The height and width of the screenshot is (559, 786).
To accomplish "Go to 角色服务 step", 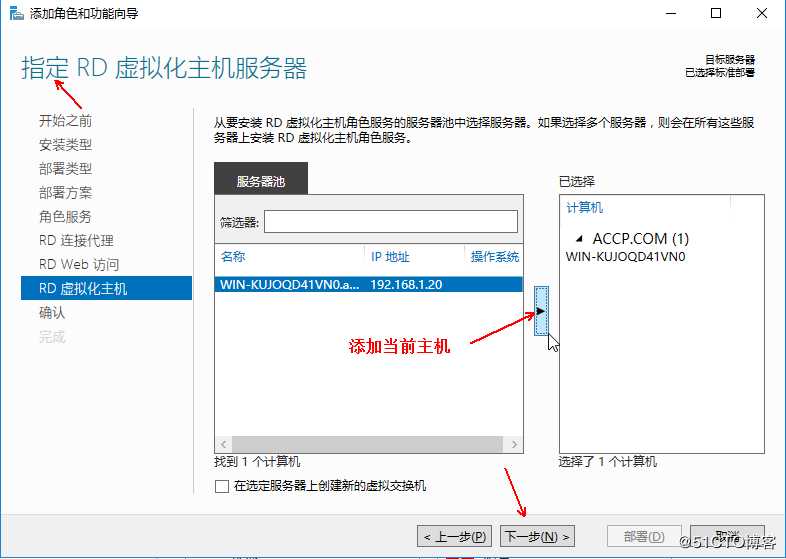I will tap(65, 217).
